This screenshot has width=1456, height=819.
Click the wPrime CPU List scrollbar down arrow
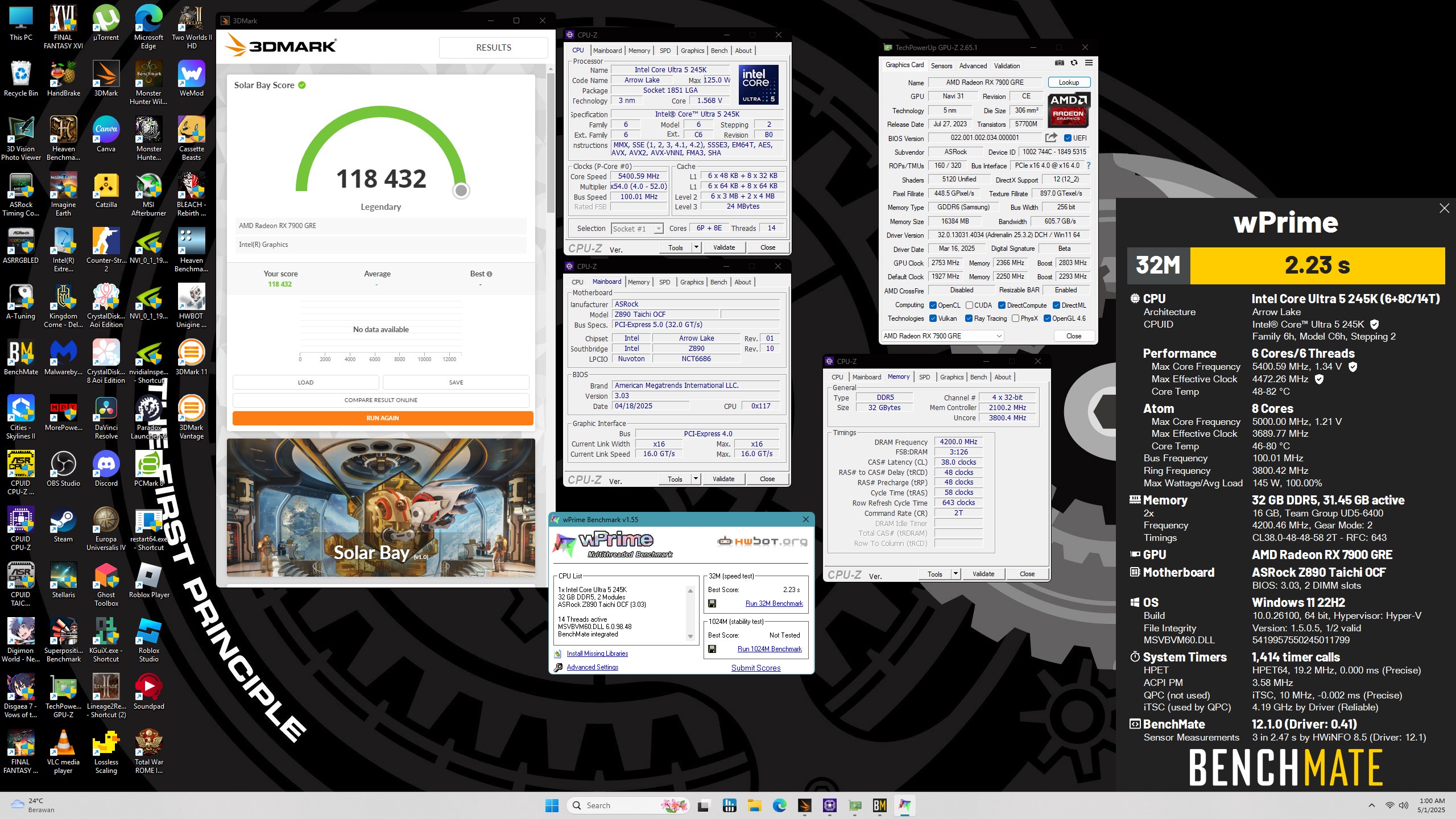[690, 636]
